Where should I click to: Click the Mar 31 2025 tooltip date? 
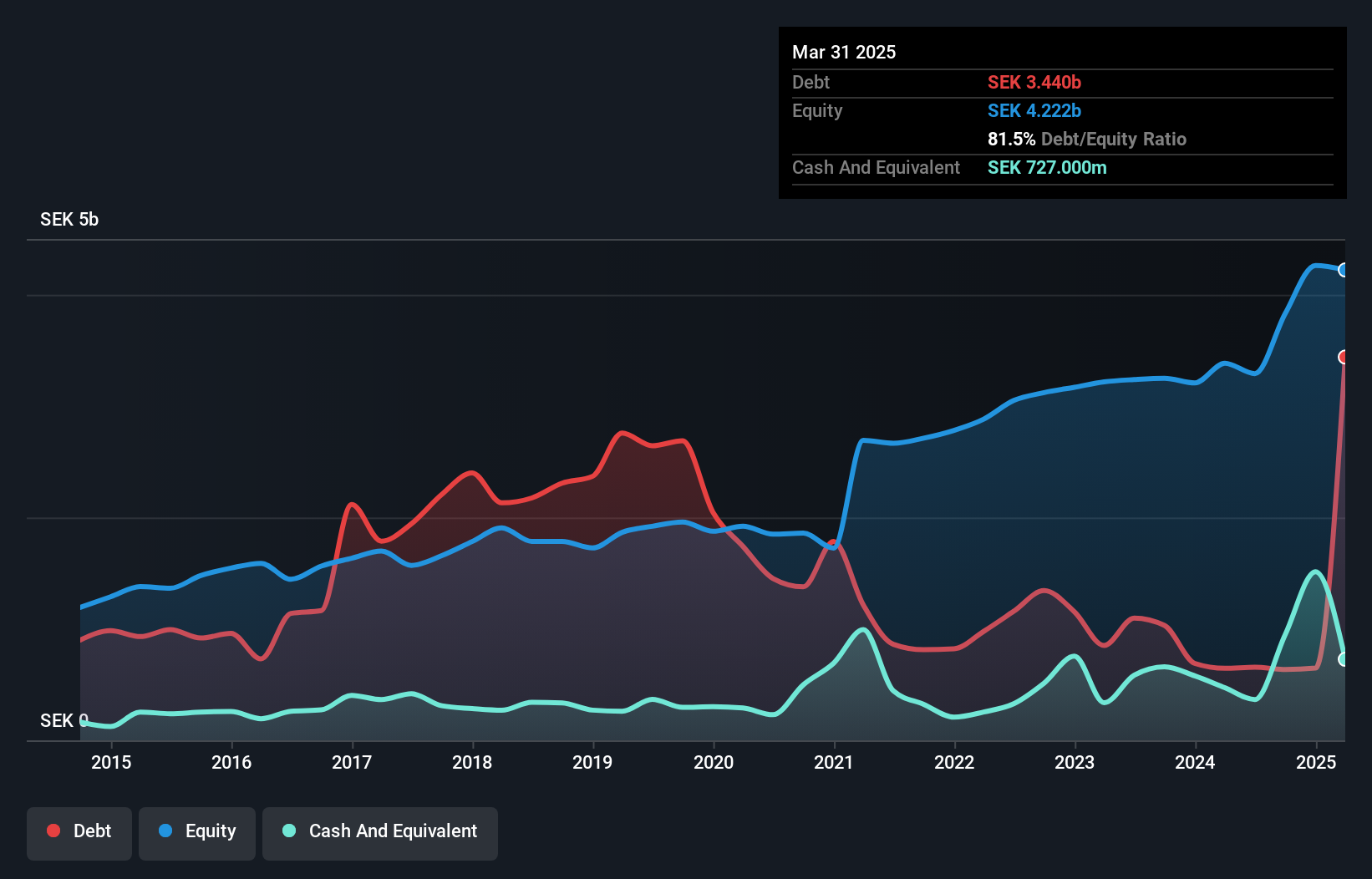tap(844, 53)
